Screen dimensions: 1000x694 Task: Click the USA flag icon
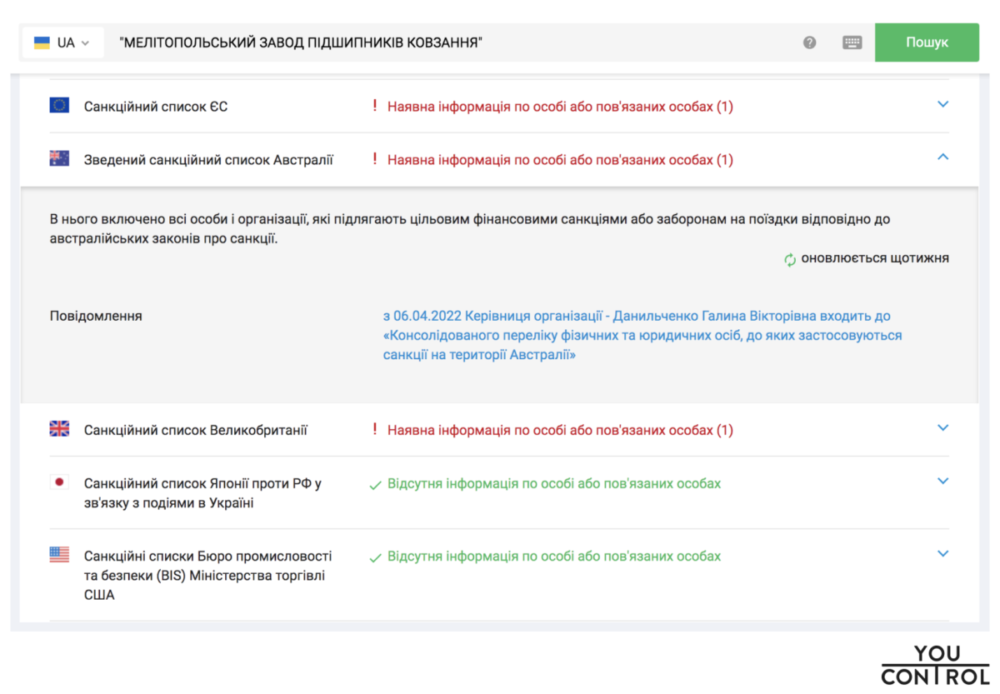coord(59,554)
